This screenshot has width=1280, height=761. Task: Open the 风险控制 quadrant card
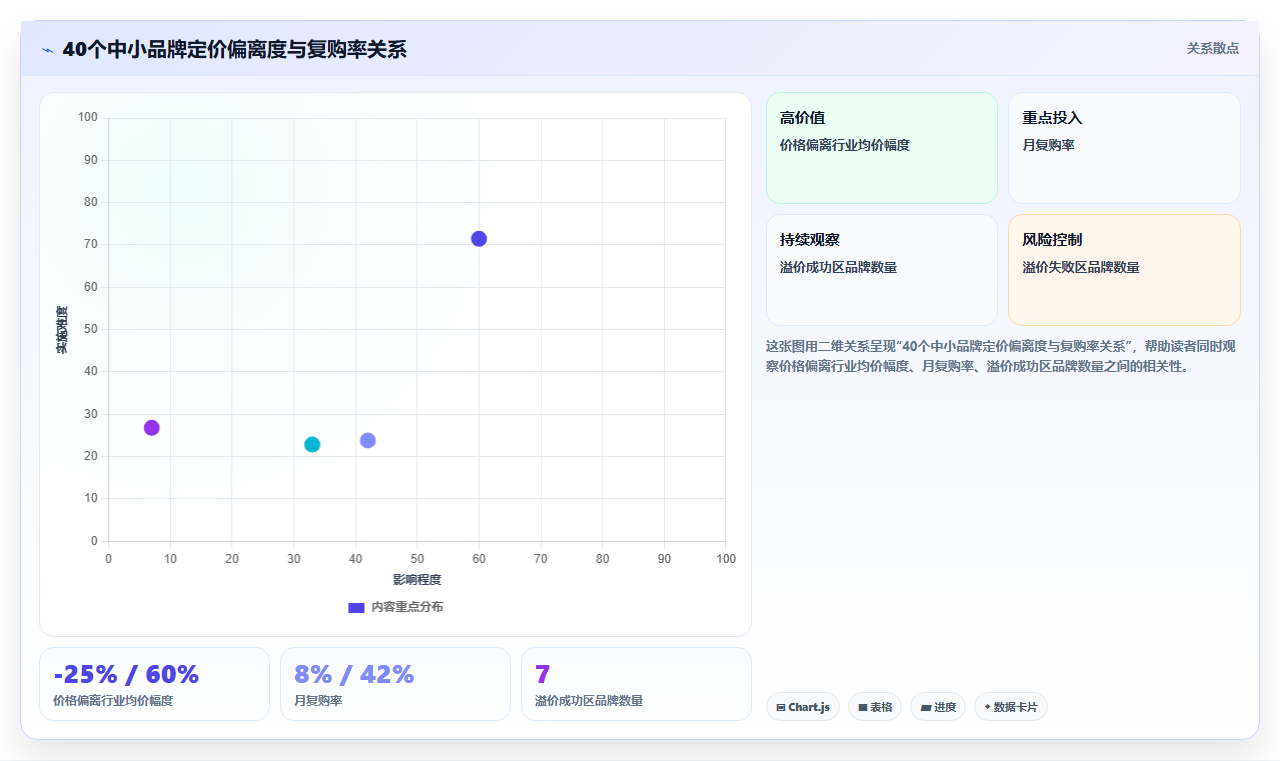coord(1124,270)
